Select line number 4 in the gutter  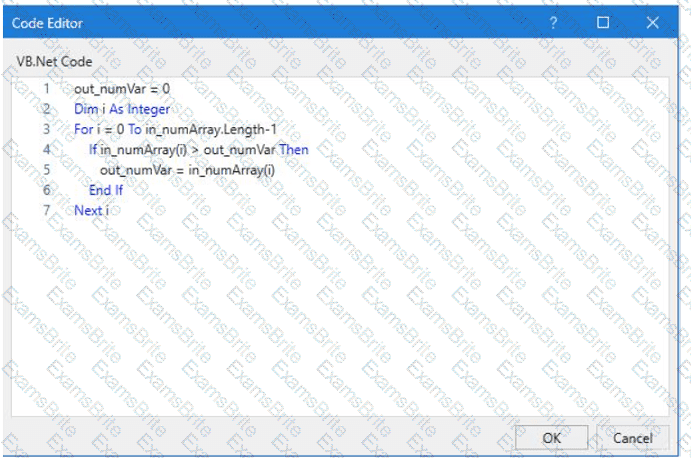(46, 150)
